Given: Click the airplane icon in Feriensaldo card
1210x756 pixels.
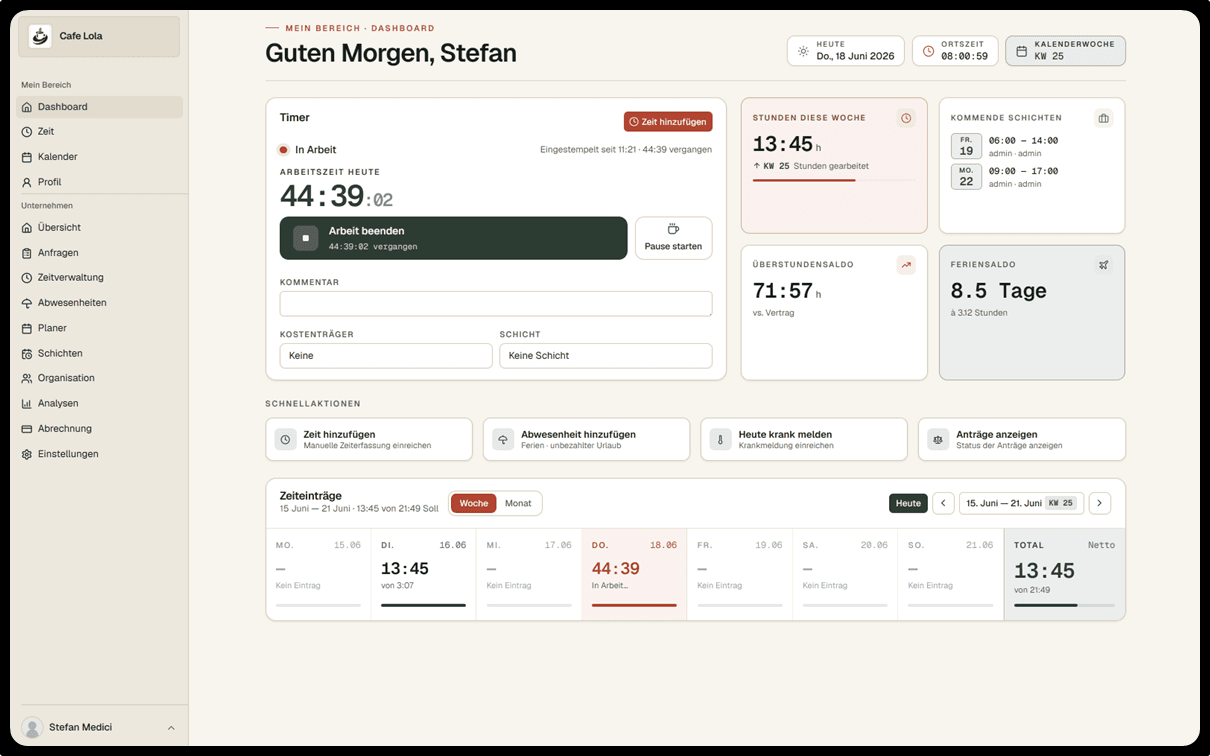Looking at the screenshot, I should coord(1103,265).
